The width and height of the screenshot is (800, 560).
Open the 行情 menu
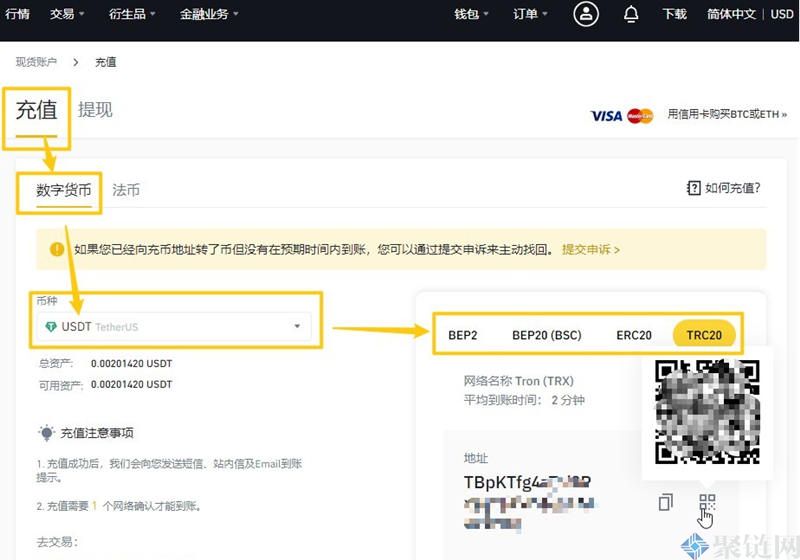[17, 14]
